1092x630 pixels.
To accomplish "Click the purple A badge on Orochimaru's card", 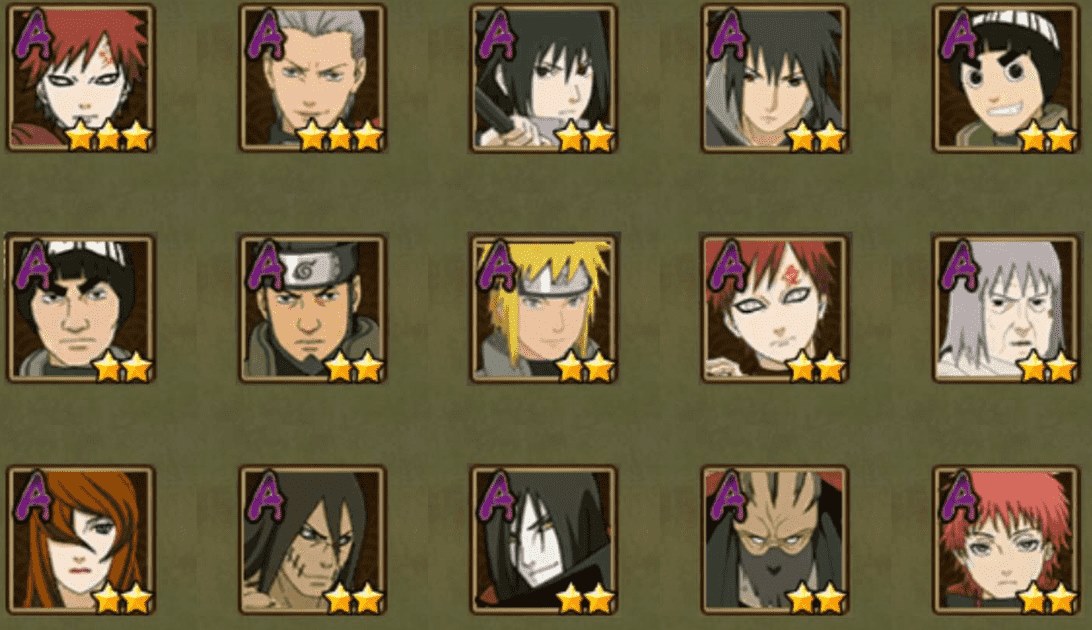I will click(x=496, y=496).
